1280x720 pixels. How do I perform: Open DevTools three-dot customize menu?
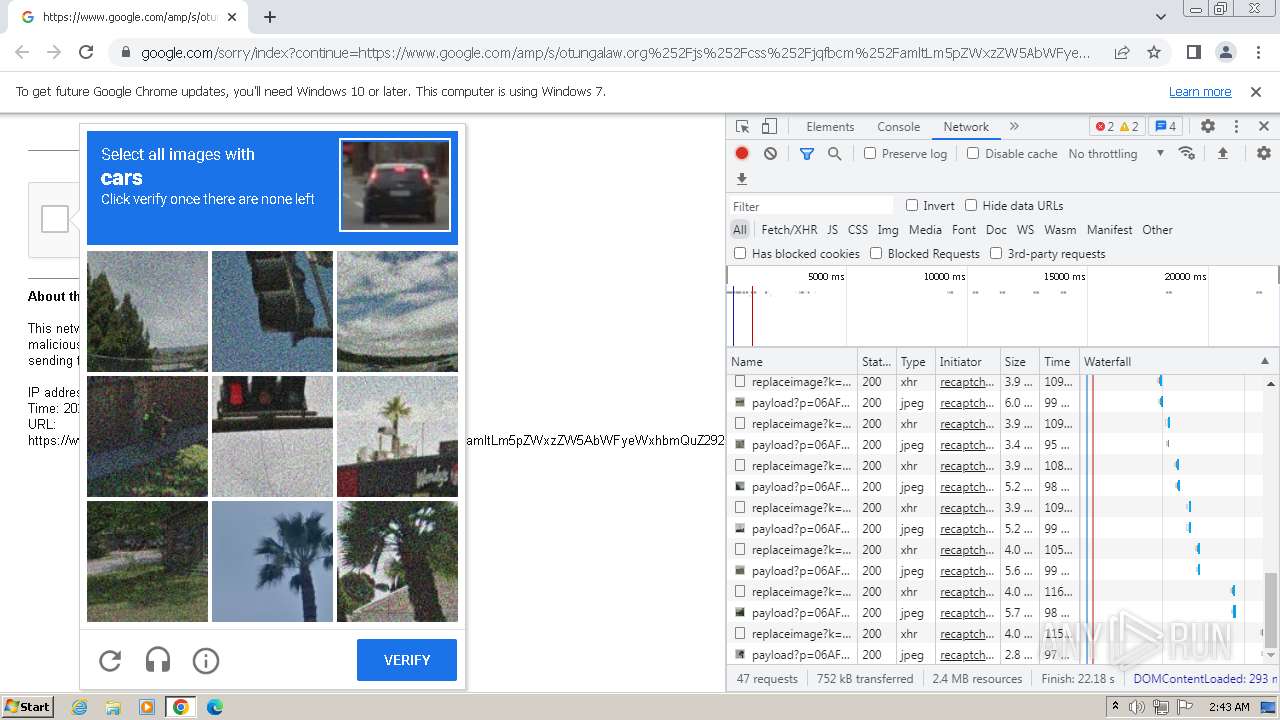1236,127
